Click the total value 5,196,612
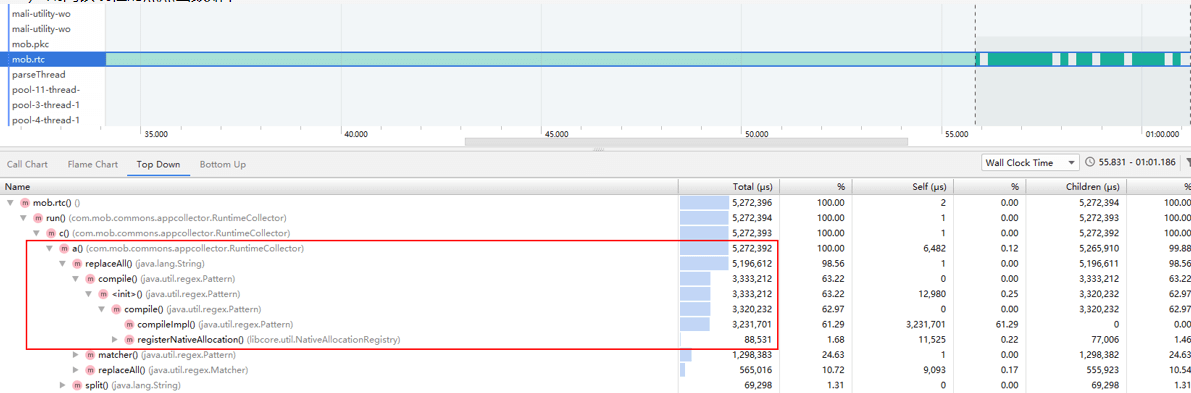Viewport: 1191px width, 393px height. (752, 264)
